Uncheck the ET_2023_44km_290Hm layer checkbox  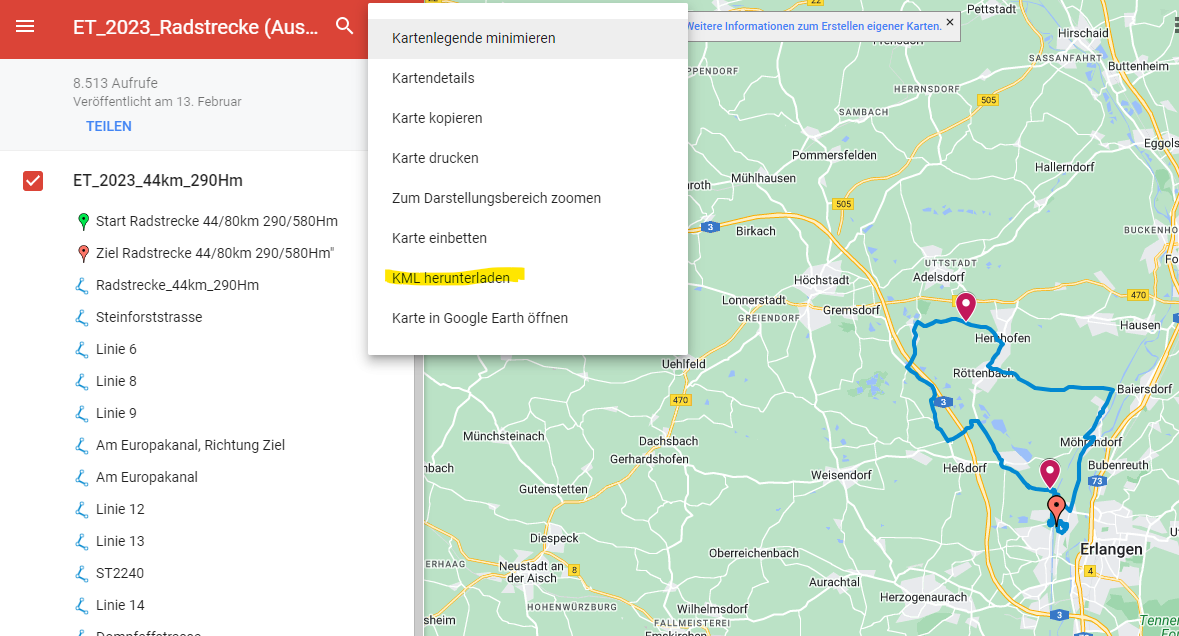click(33, 181)
